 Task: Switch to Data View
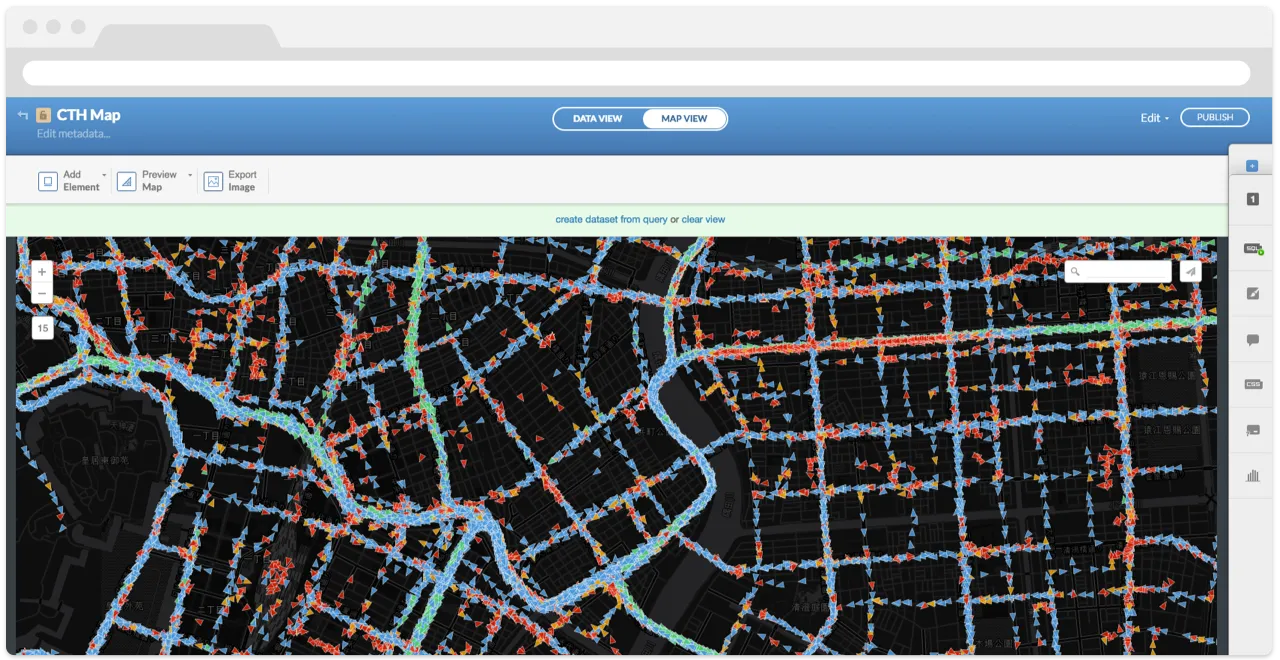click(x=597, y=119)
